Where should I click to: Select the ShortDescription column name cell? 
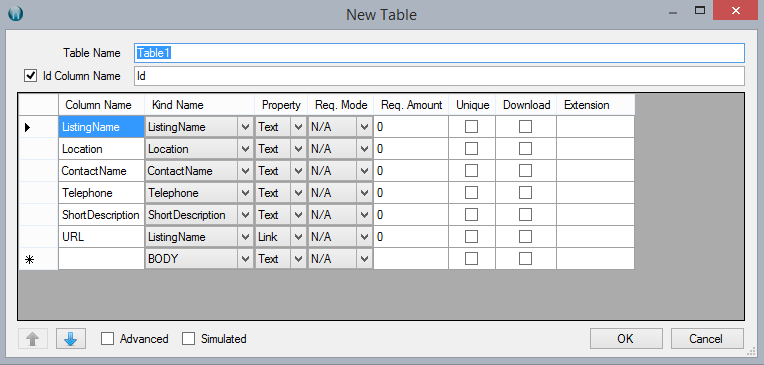[x=101, y=215]
